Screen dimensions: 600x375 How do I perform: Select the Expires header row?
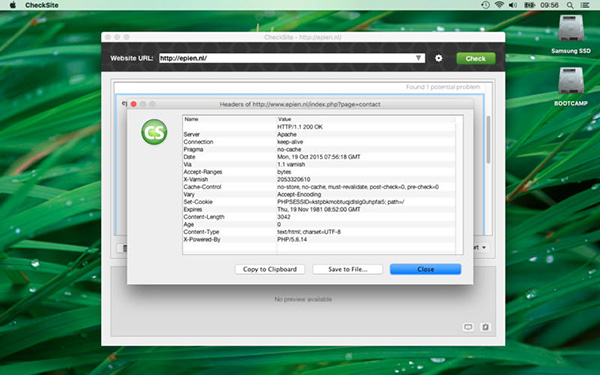point(319,209)
